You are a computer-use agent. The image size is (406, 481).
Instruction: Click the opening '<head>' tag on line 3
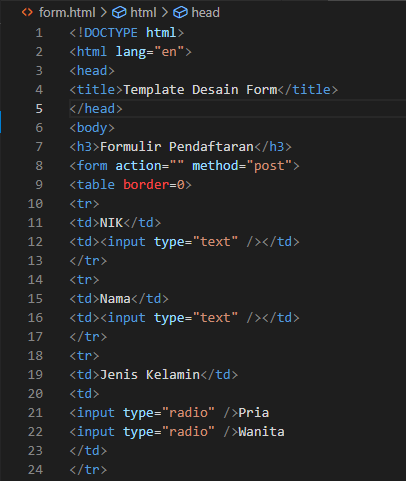tap(92, 71)
